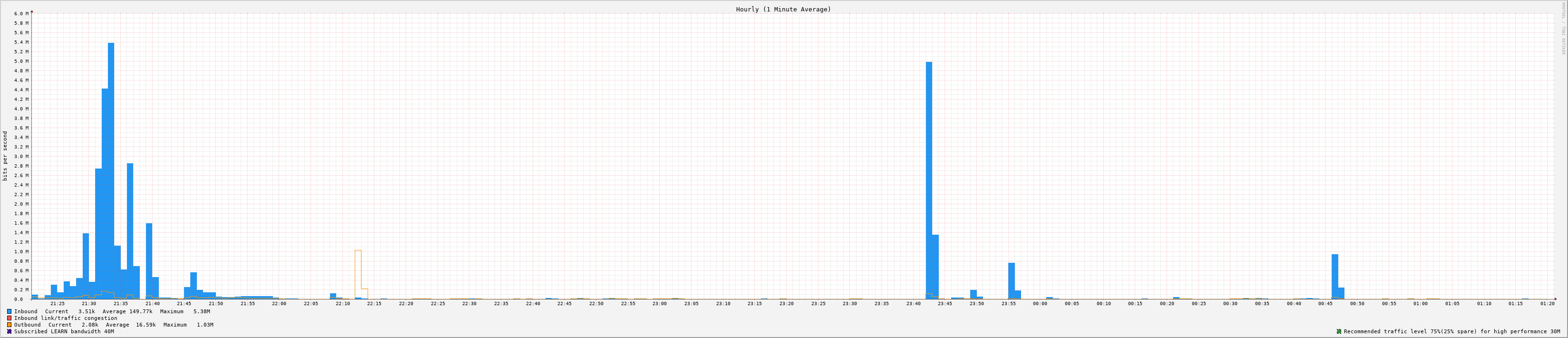The width and height of the screenshot is (1568, 338).
Task: Click the Inbound Maximum 5.38M value
Action: click(202, 311)
